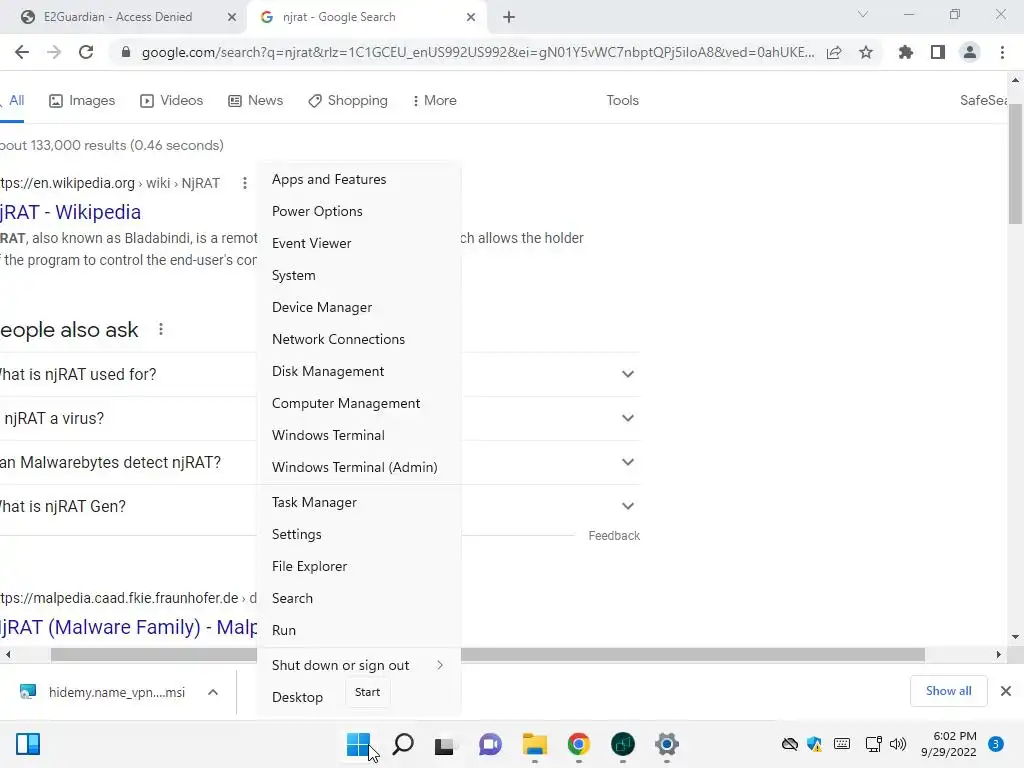Open three-dot options beside Wikipedia result
Screen dimensions: 1024x768
[x=245, y=184]
